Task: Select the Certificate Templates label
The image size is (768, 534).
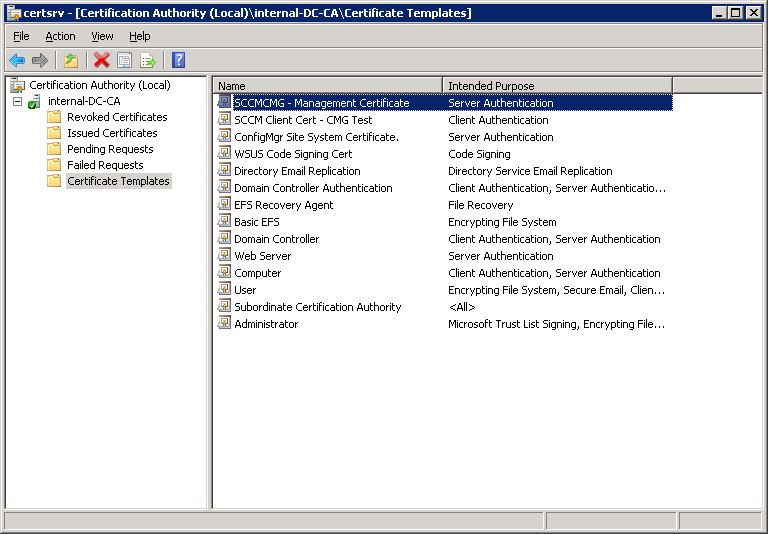Action: (x=119, y=181)
